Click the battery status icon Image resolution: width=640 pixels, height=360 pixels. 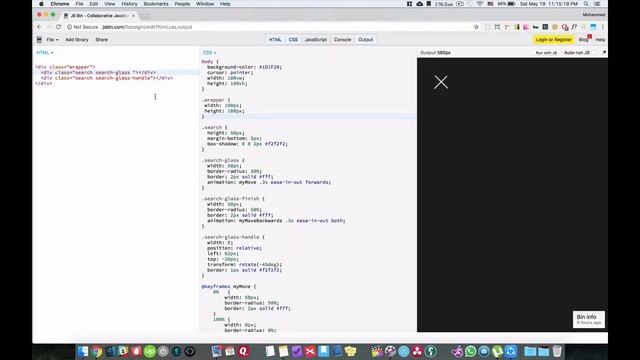(511, 4)
